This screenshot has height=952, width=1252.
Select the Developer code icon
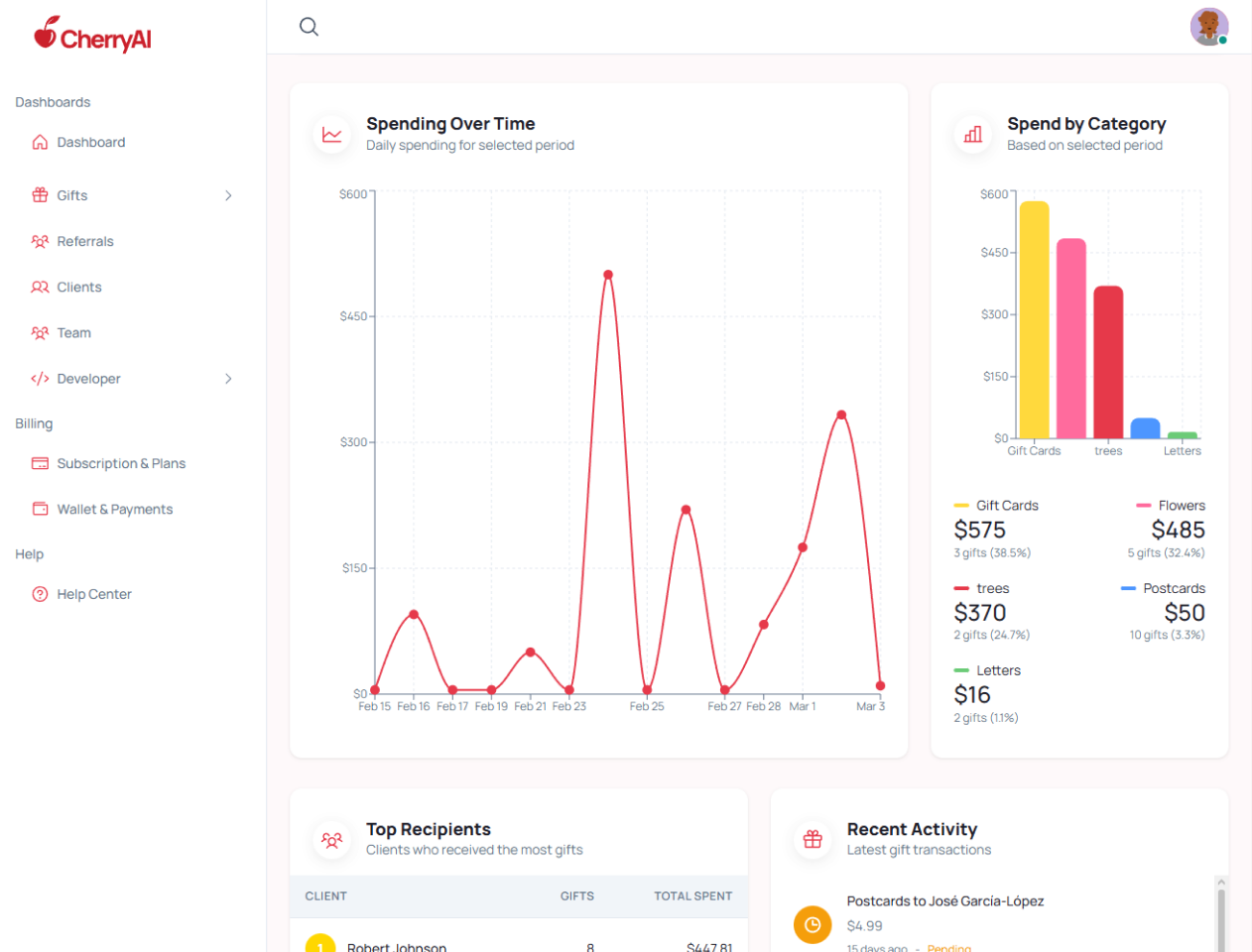point(40,378)
